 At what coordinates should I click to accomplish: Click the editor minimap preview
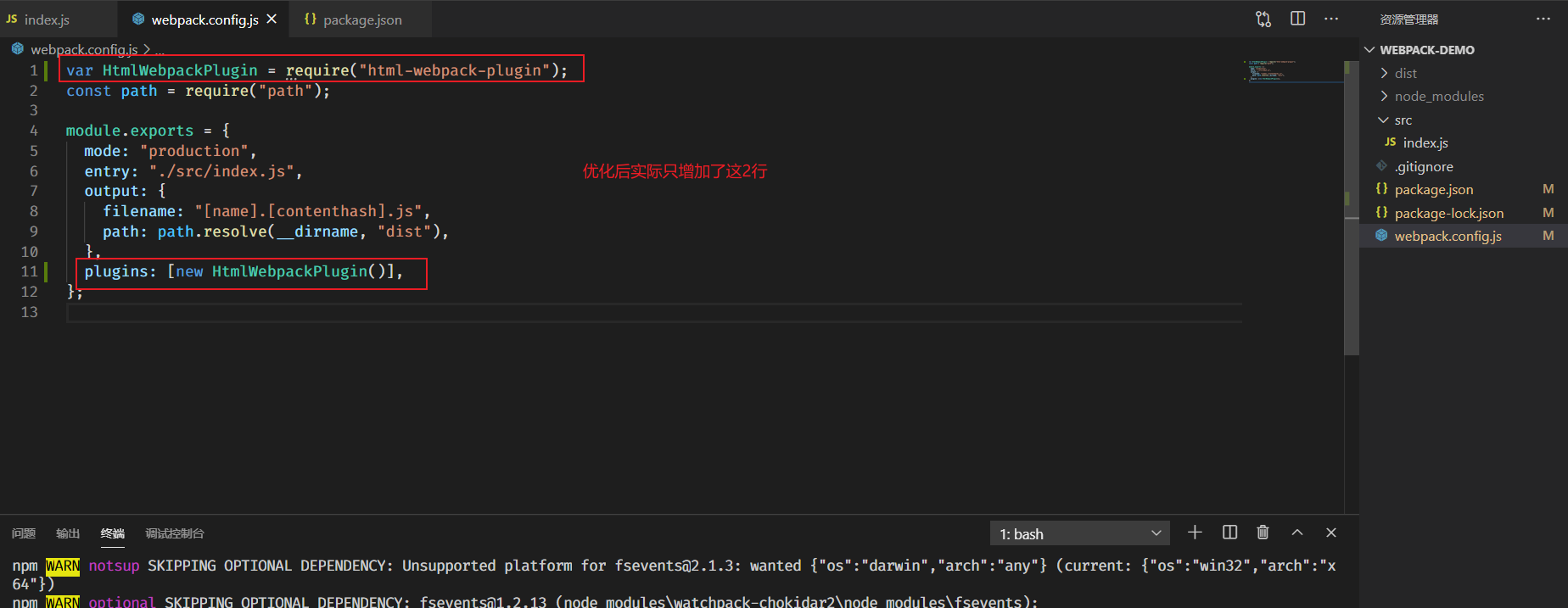(1292, 71)
